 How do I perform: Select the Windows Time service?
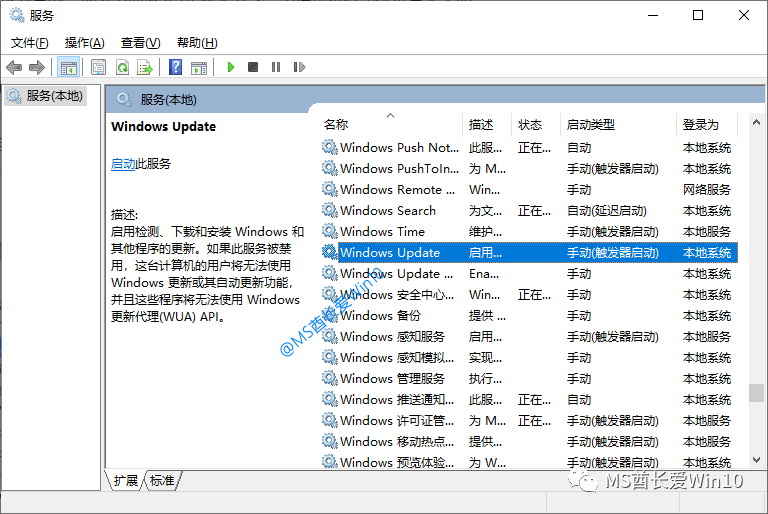point(529,231)
